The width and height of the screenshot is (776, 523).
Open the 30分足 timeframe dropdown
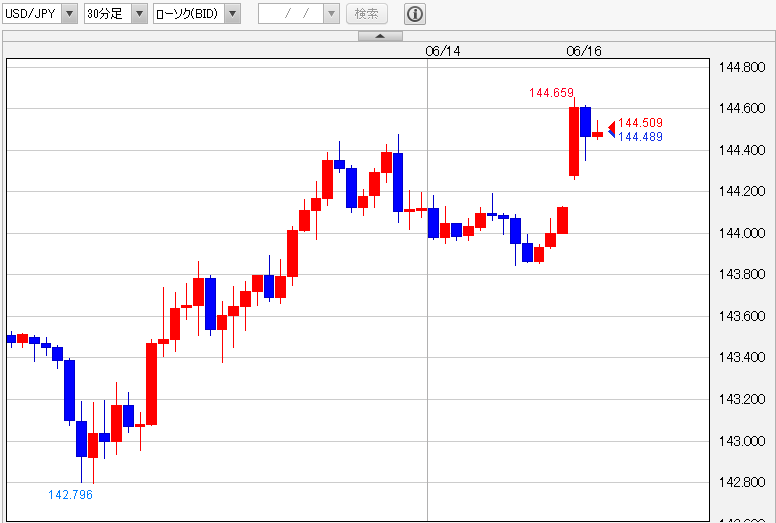[115, 14]
